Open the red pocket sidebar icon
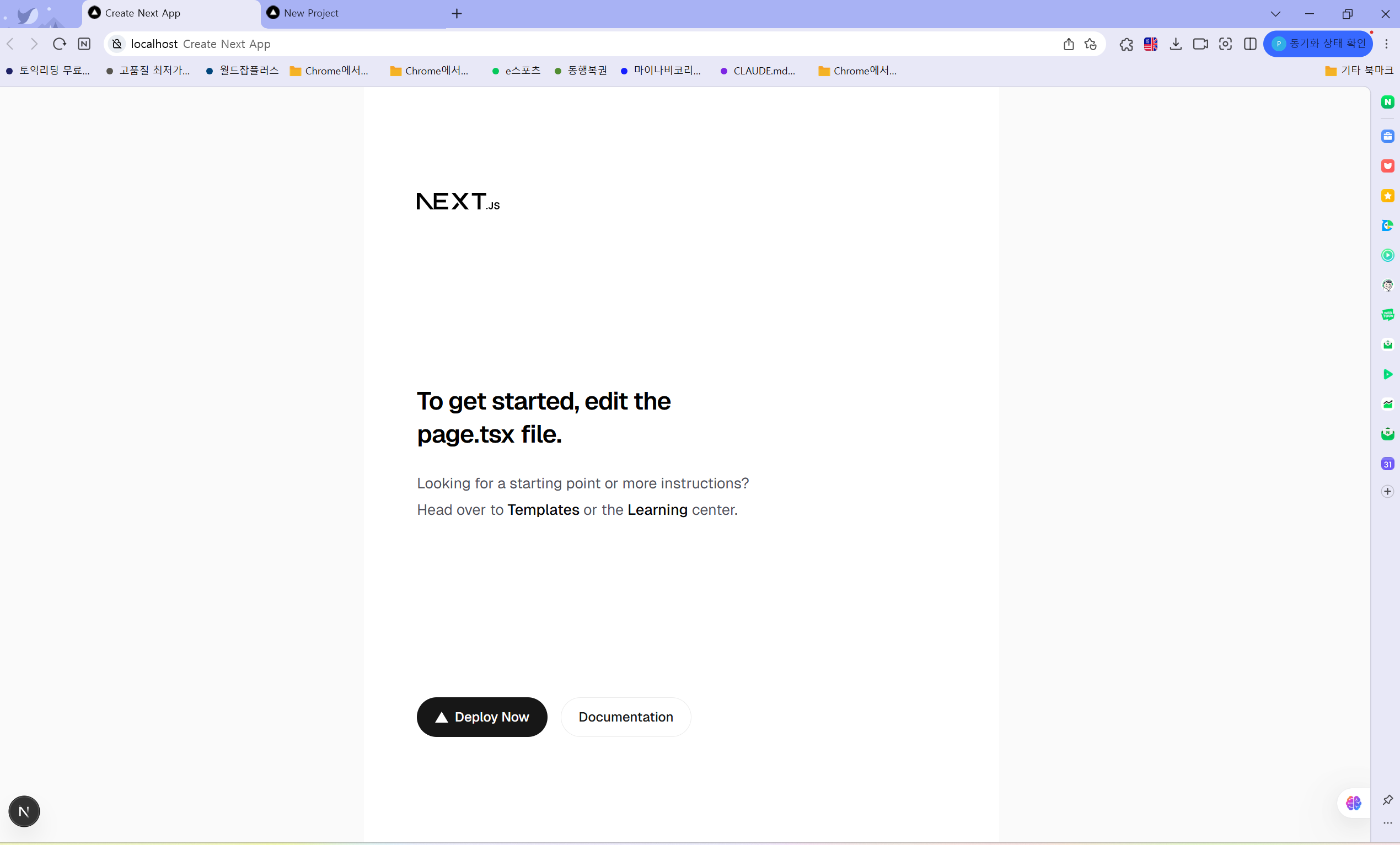Screen dimensions: 1400x845 (1387, 166)
